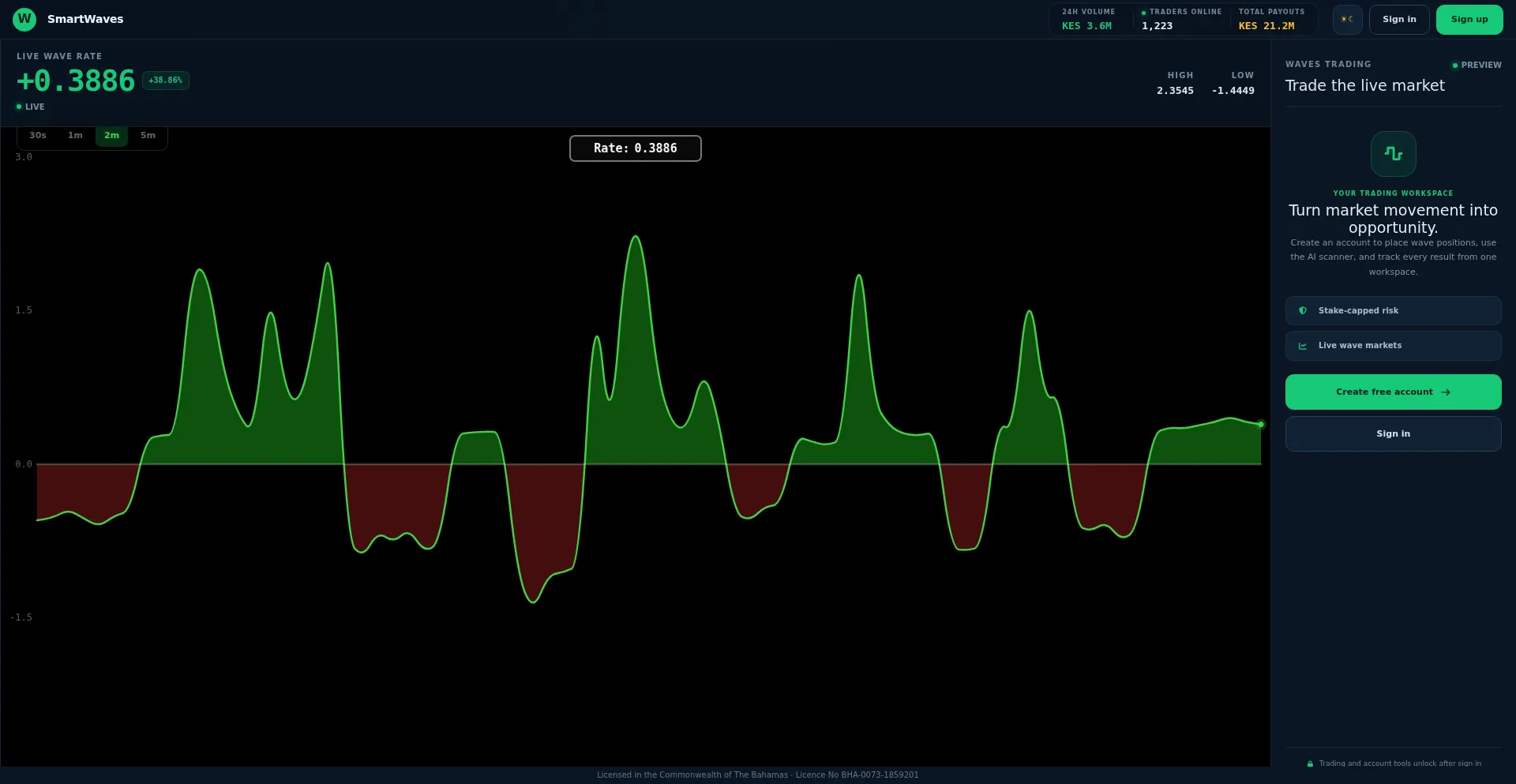Click the shield icon beside Stake-capped risk
The height and width of the screenshot is (784, 1516).
click(1303, 310)
